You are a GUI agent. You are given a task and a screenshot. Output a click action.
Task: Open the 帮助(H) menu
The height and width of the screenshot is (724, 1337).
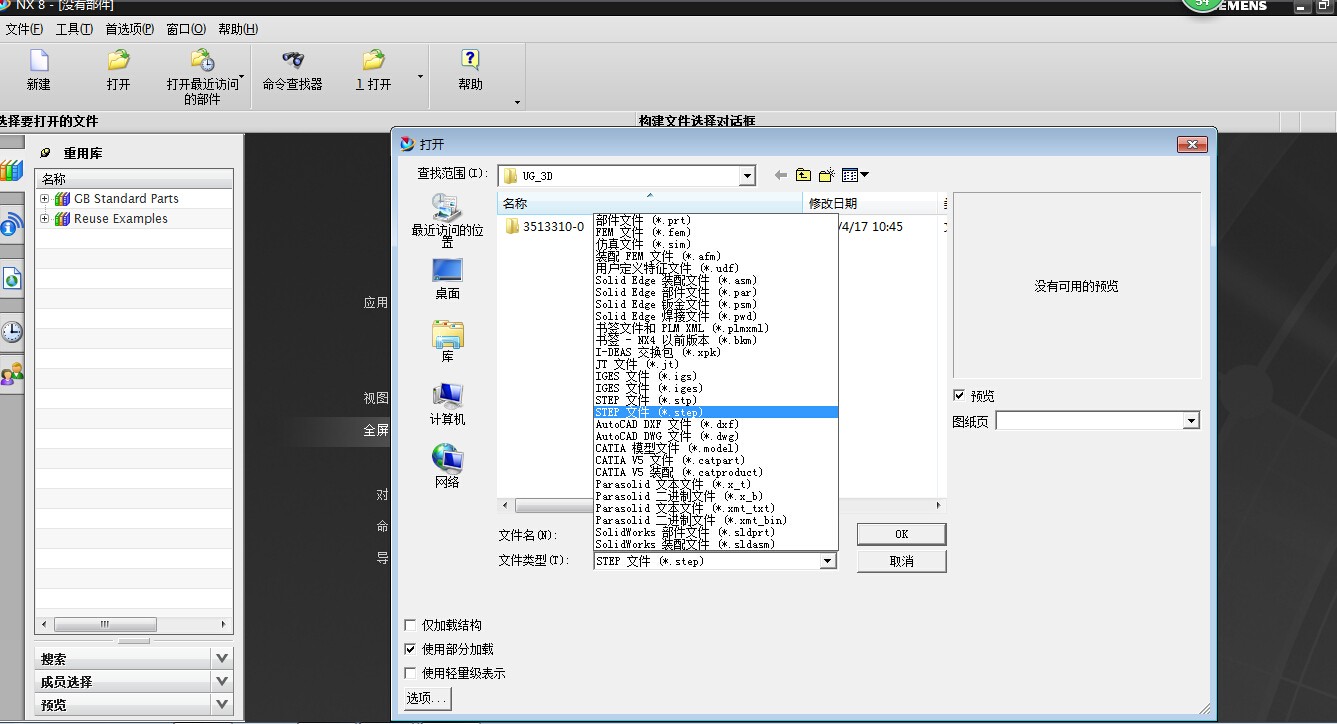coord(238,29)
